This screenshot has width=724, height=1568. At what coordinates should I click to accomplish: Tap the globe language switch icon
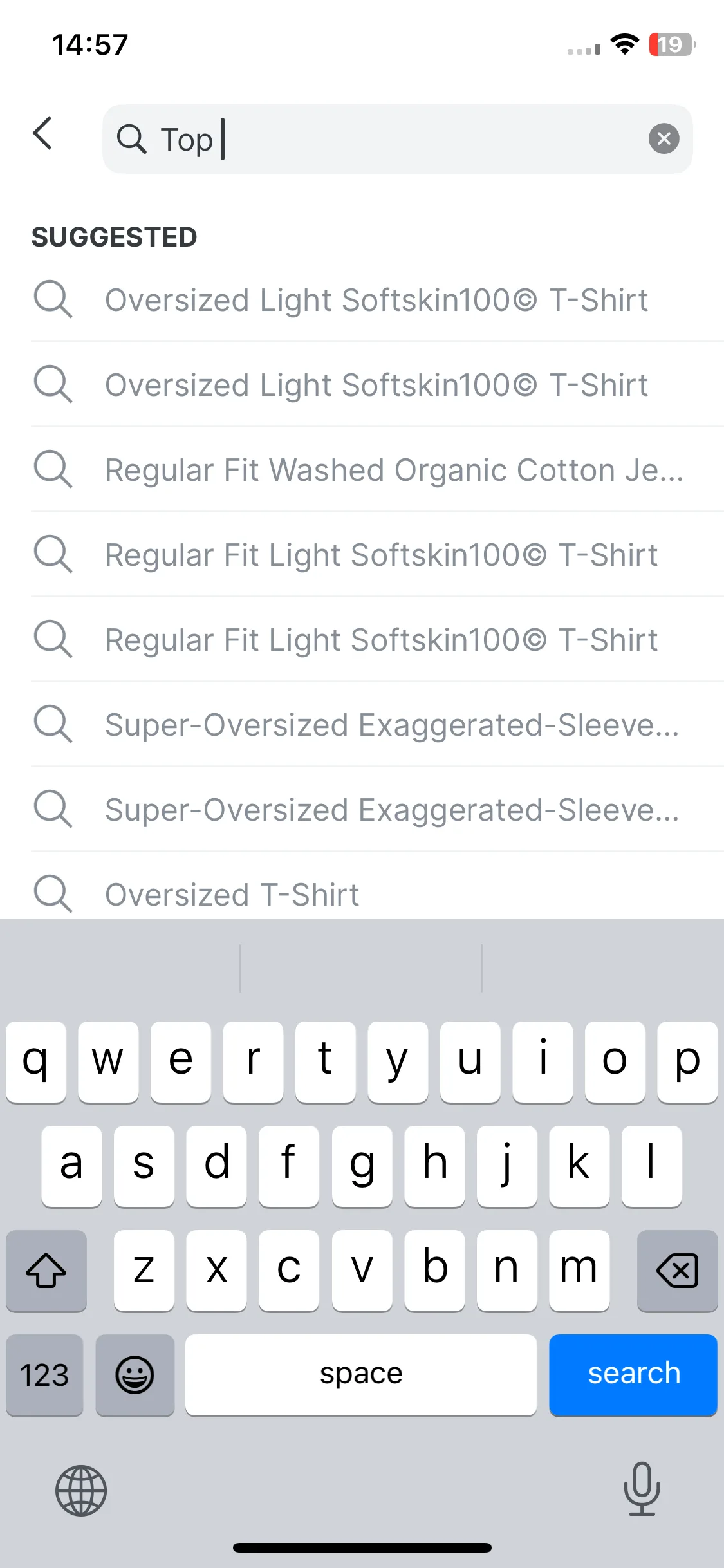[81, 1491]
